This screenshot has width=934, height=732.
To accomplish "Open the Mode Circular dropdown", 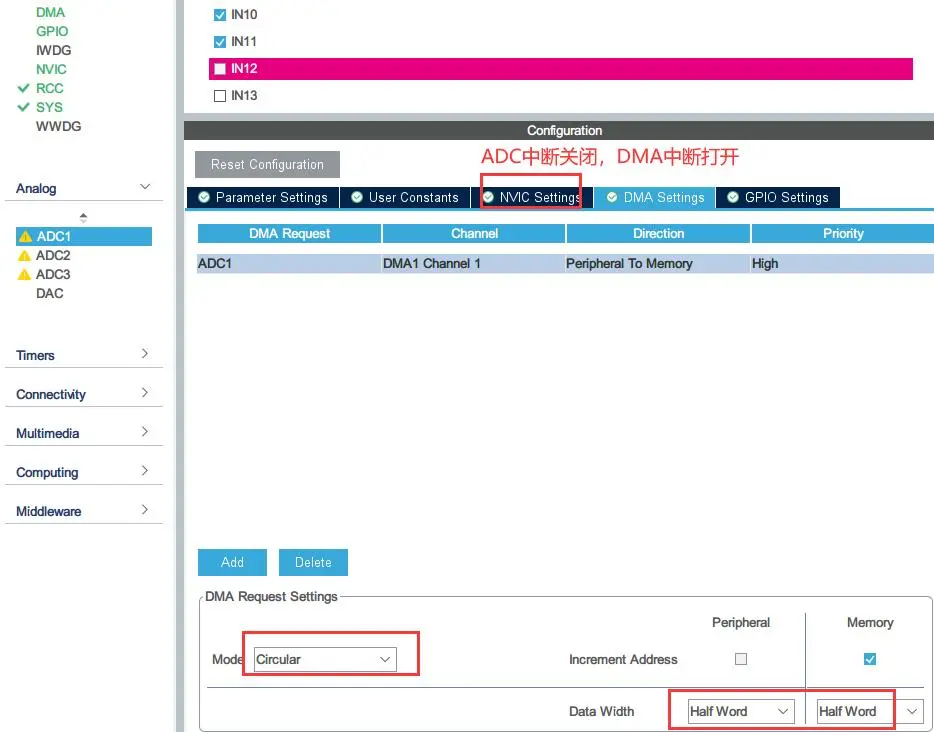I will 325,660.
